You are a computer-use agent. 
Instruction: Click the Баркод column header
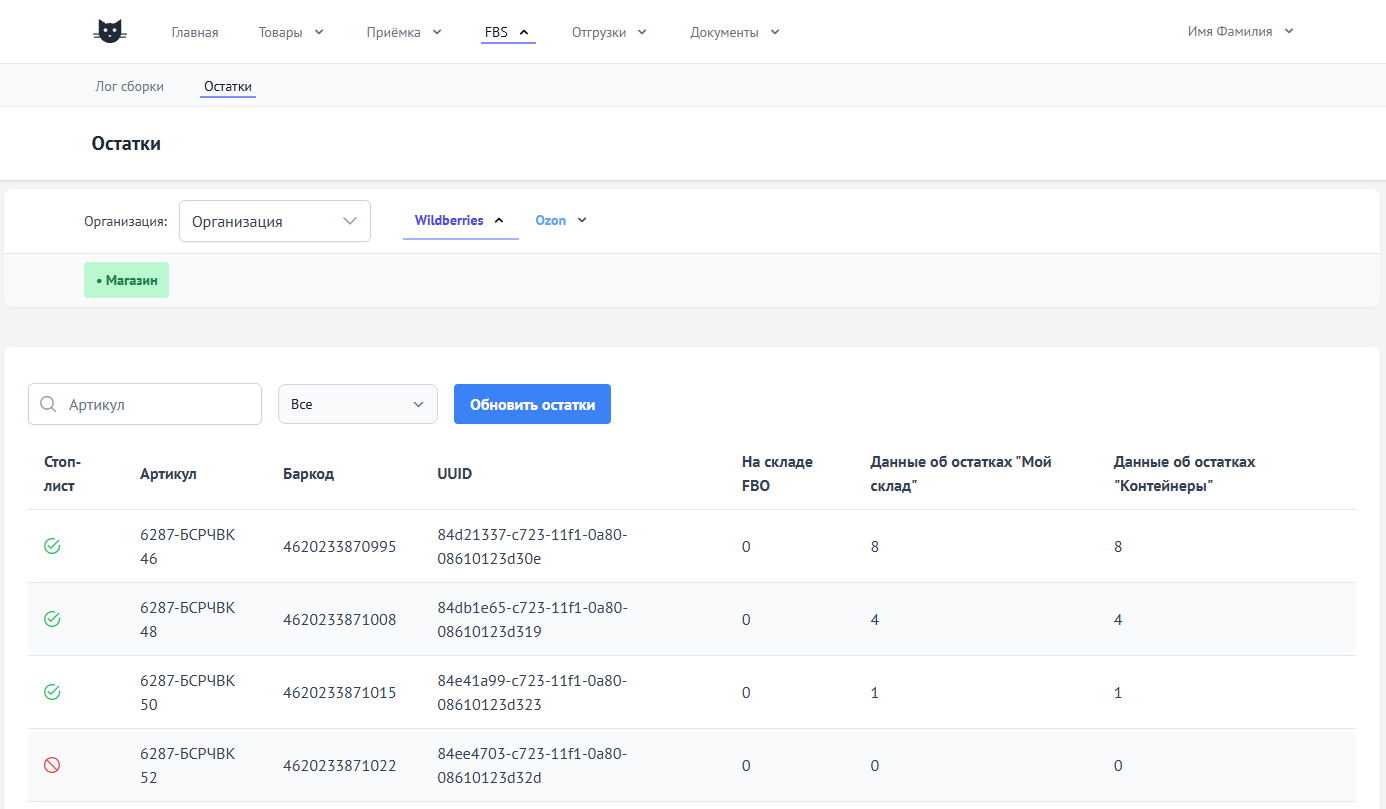pos(309,474)
